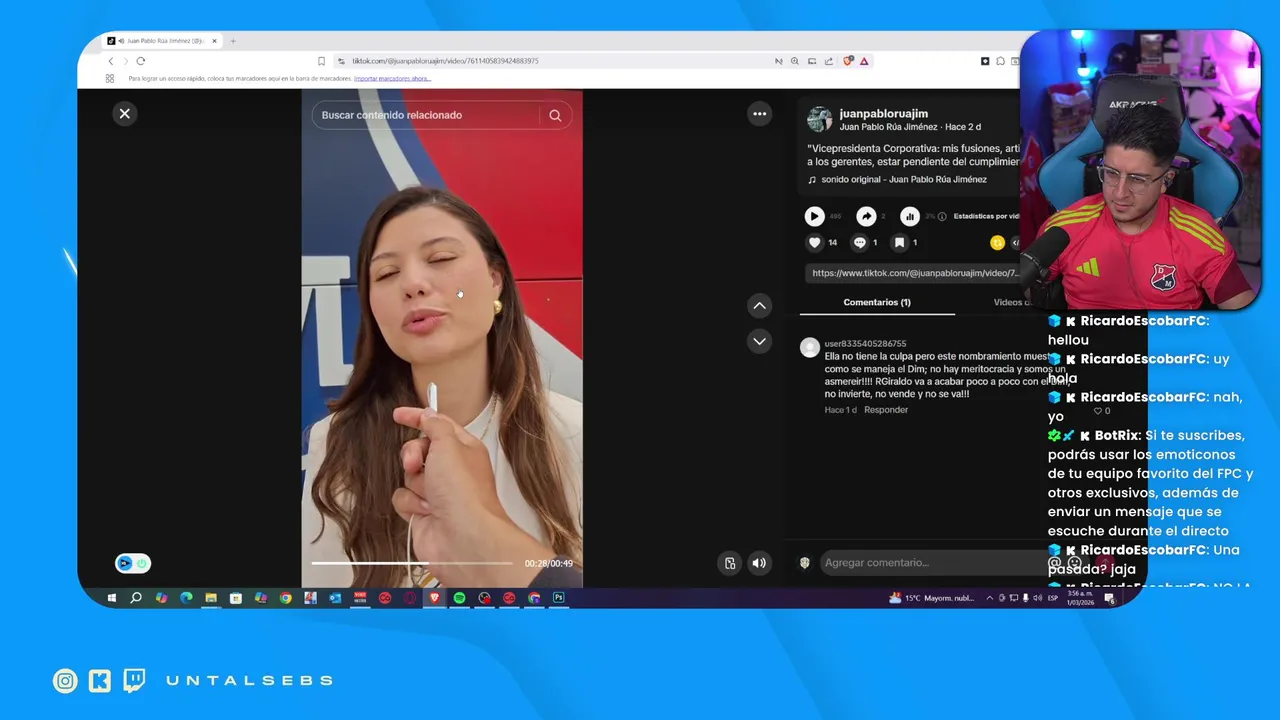
Task: Click the taskbar weather widget 15°C
Action: click(931, 598)
